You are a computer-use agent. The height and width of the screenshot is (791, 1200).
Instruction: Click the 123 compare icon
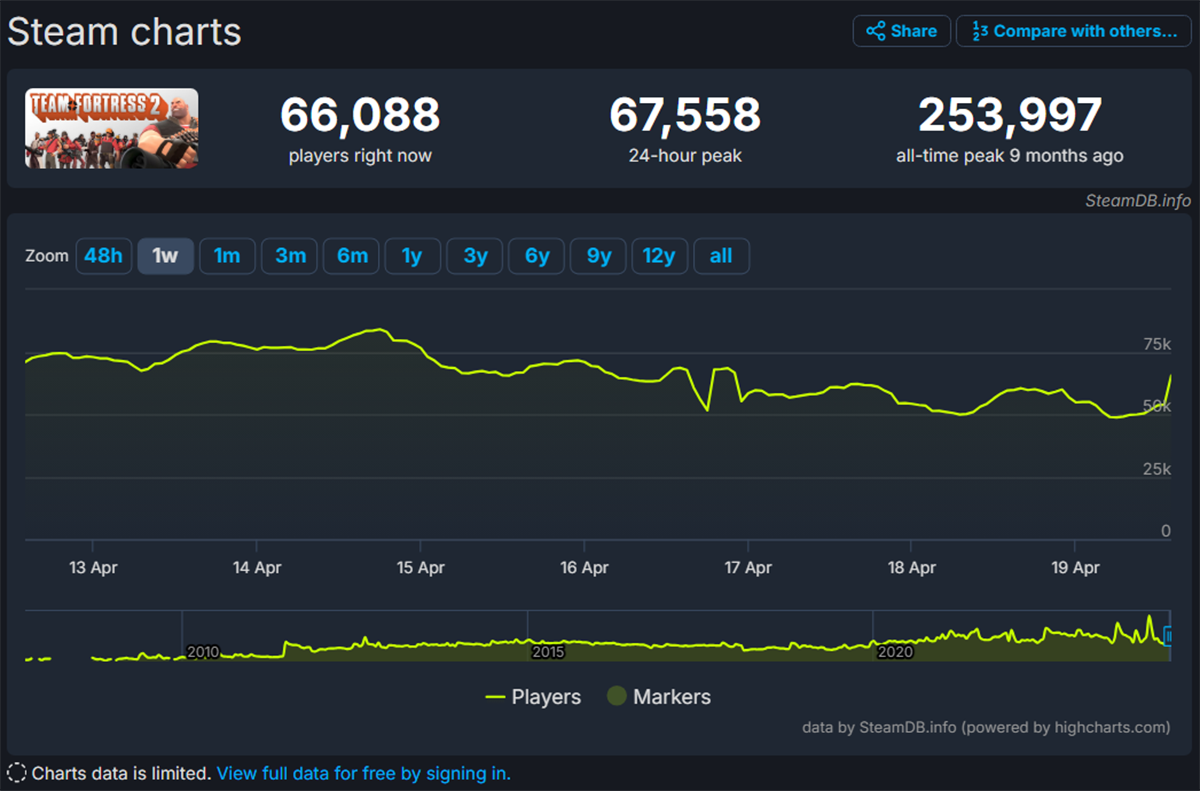(978, 31)
